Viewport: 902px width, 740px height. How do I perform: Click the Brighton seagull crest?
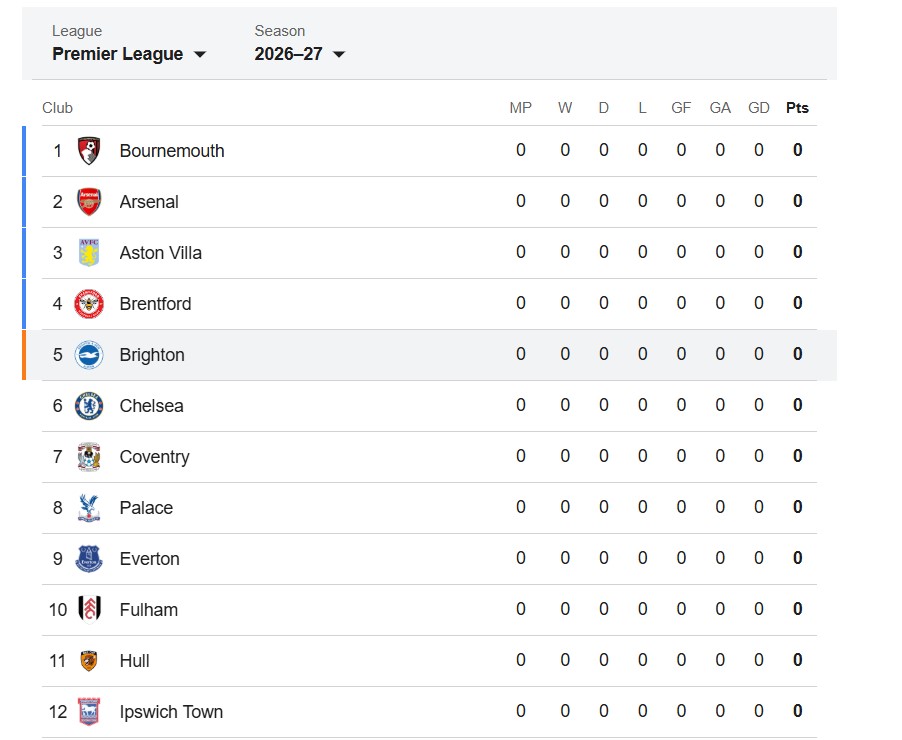coord(89,354)
